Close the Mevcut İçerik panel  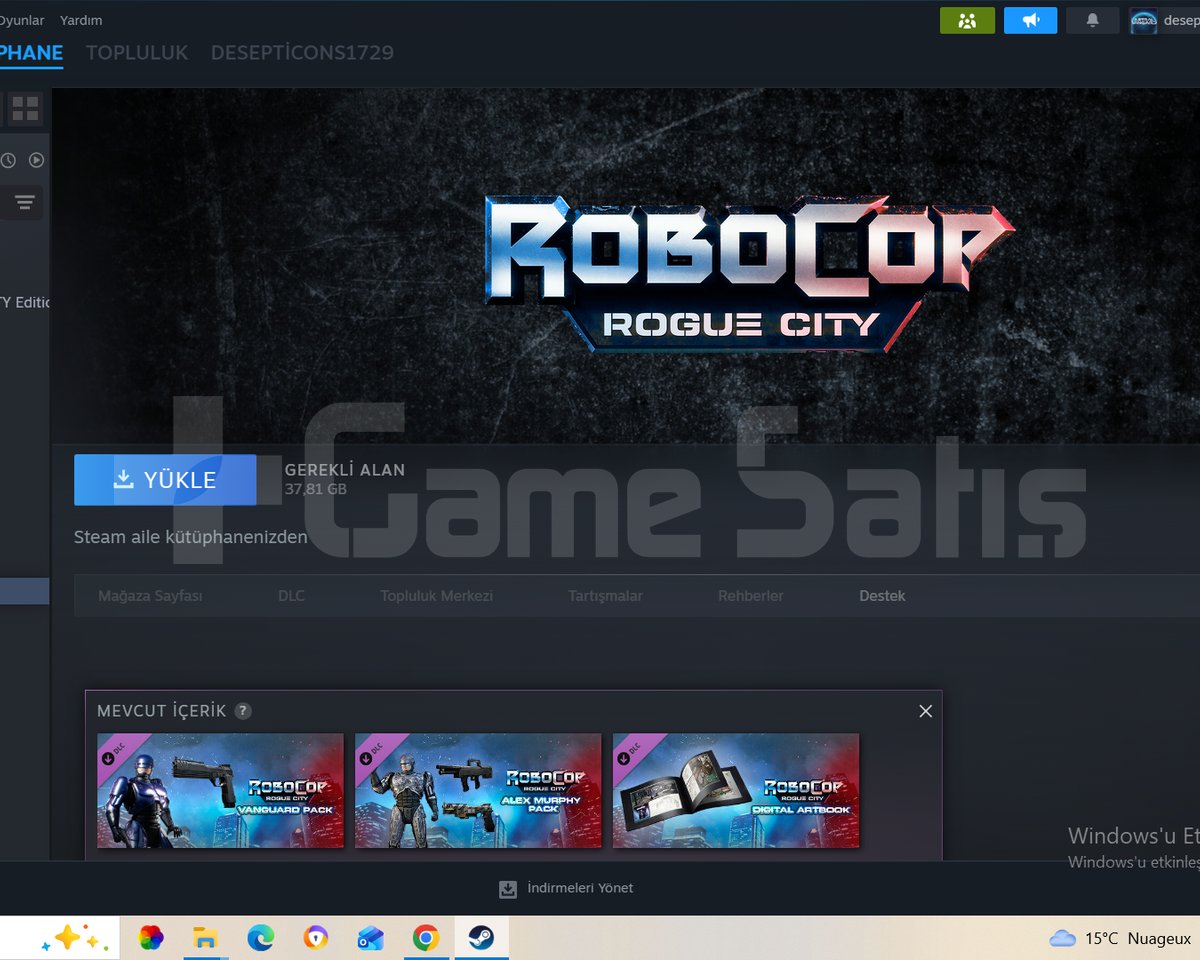point(925,711)
